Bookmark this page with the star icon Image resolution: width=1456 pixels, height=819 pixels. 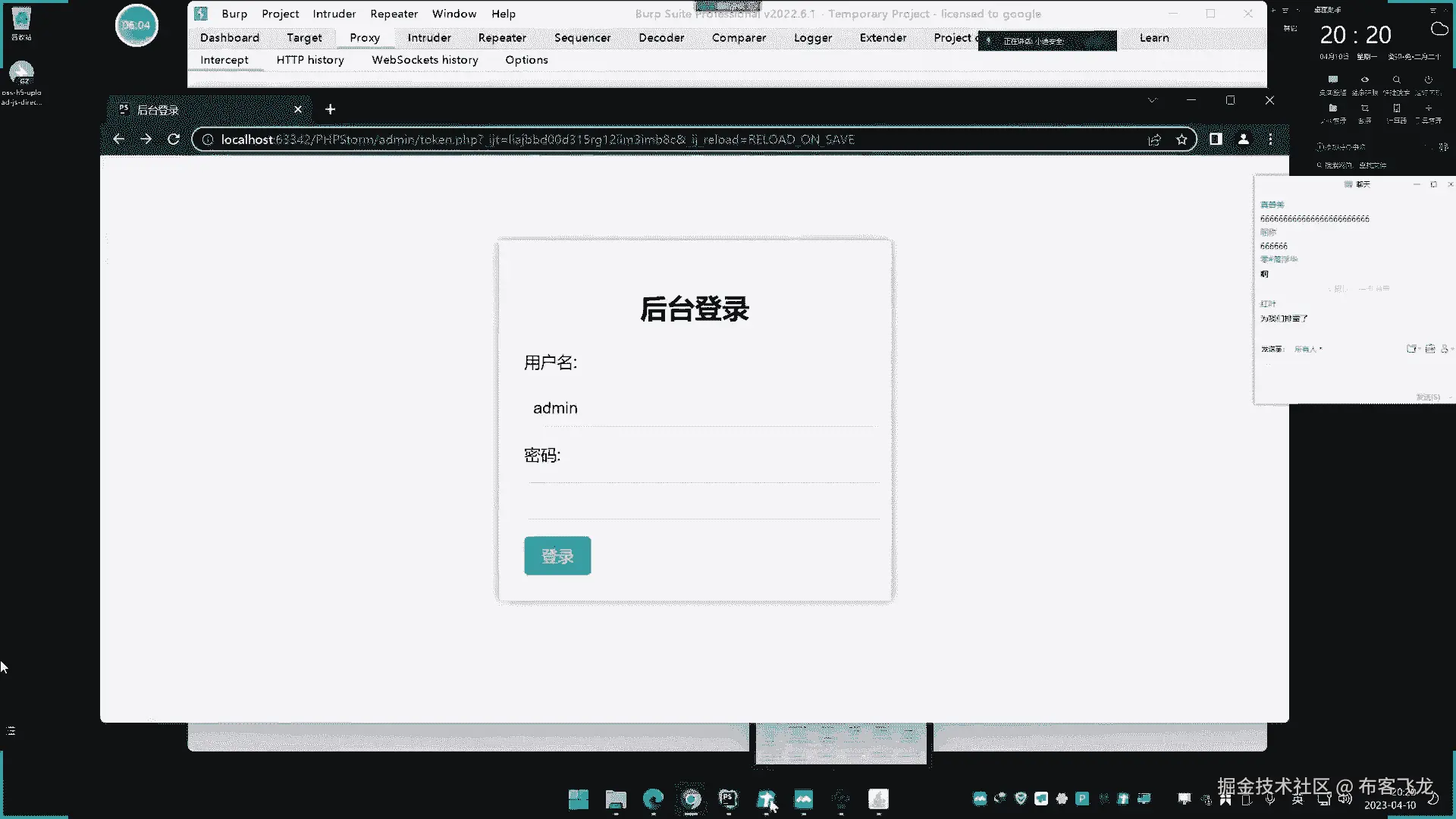coord(1181,140)
